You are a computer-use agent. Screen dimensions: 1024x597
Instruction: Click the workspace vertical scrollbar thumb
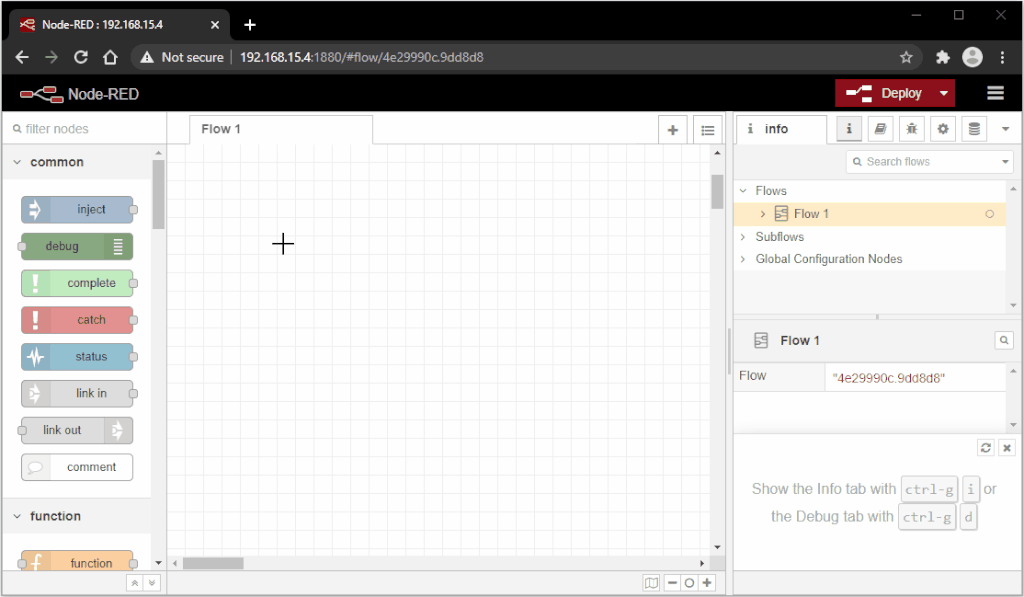[x=717, y=191]
